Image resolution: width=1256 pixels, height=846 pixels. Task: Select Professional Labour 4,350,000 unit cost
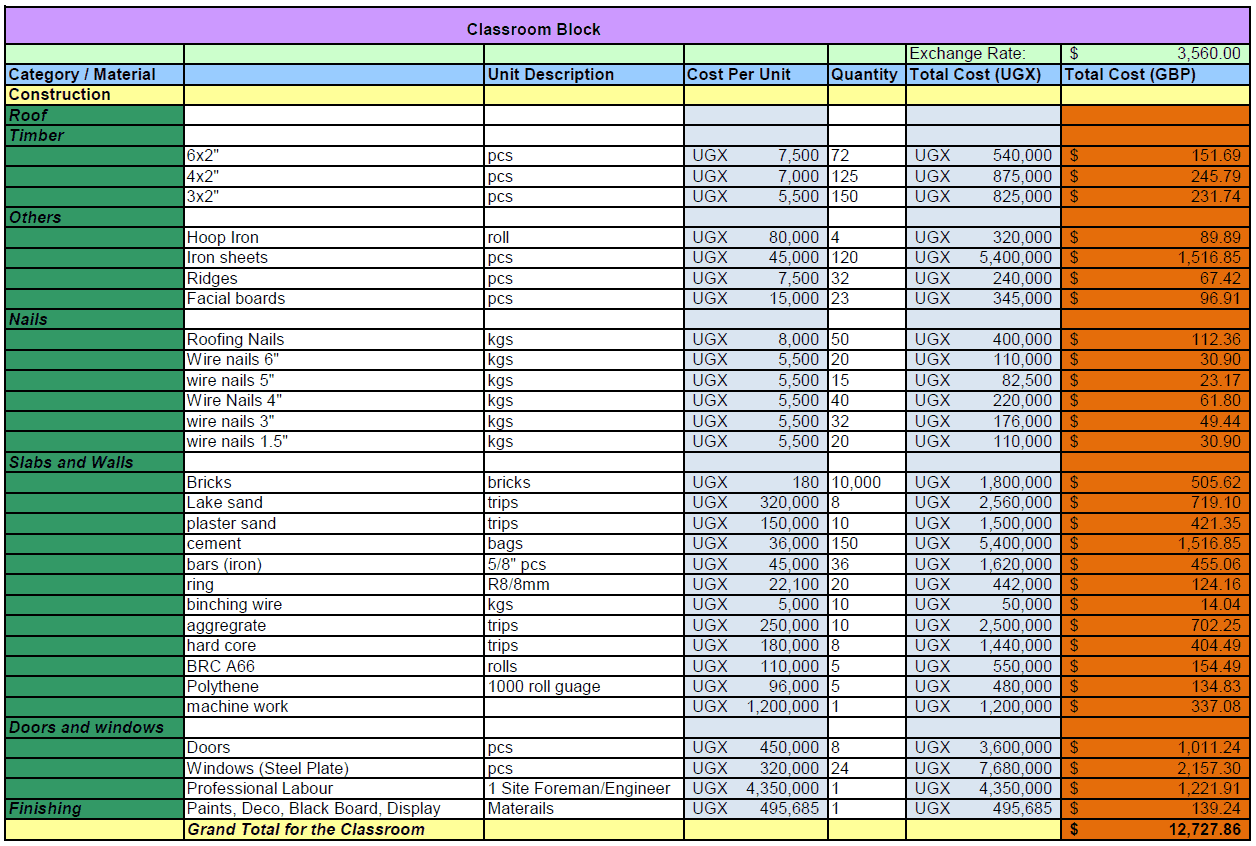756,788
